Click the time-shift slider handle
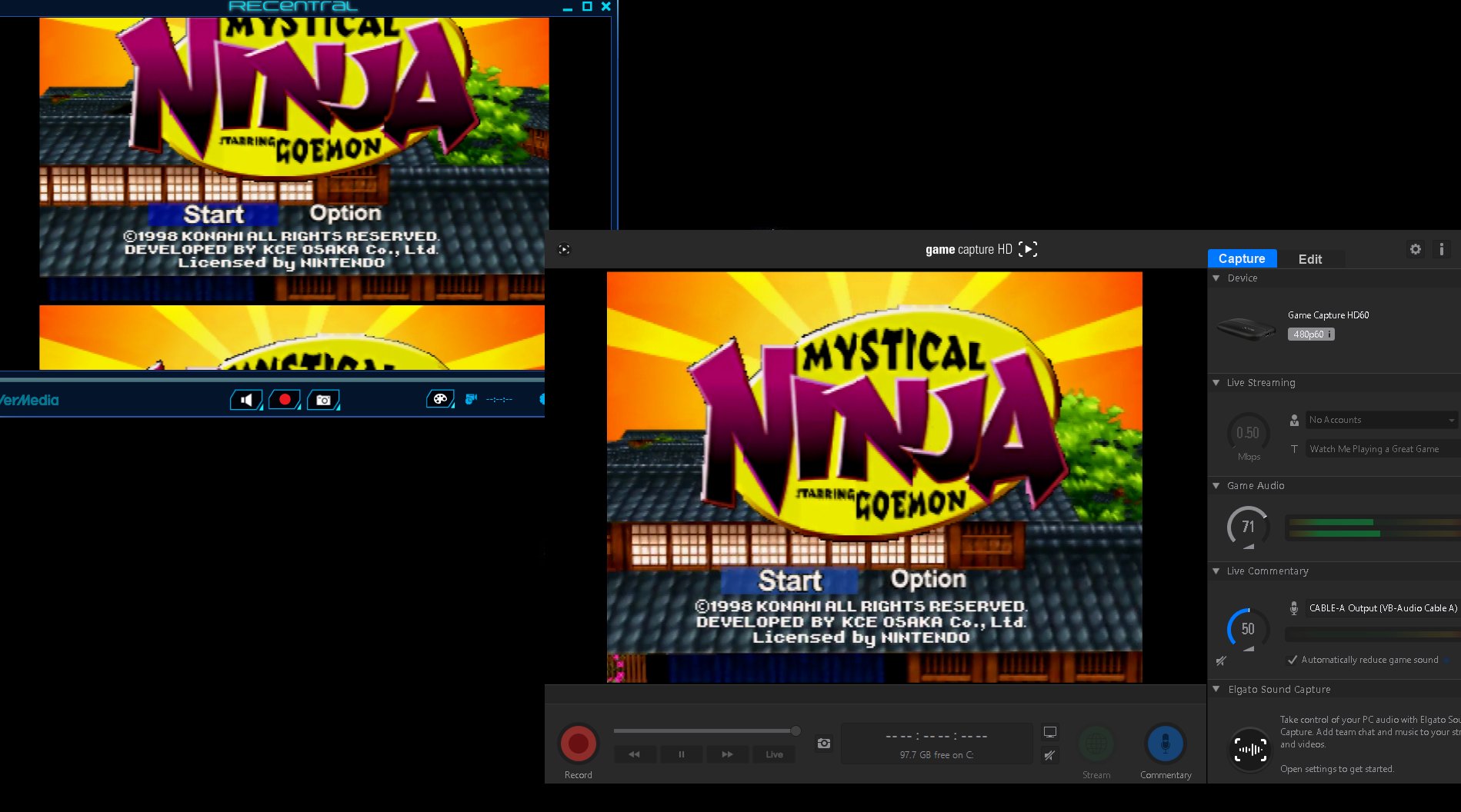1461x812 pixels. (x=796, y=730)
